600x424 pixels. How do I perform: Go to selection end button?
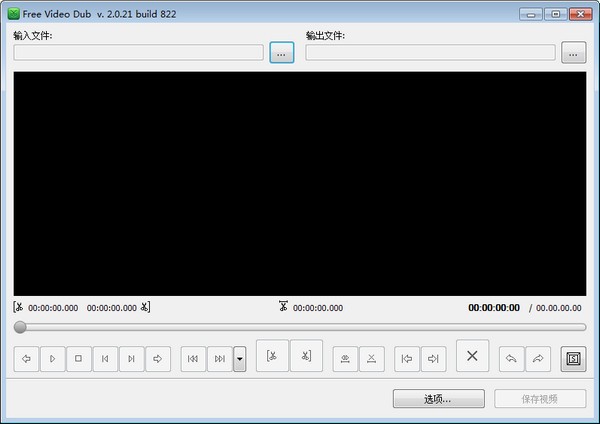(x=433, y=359)
